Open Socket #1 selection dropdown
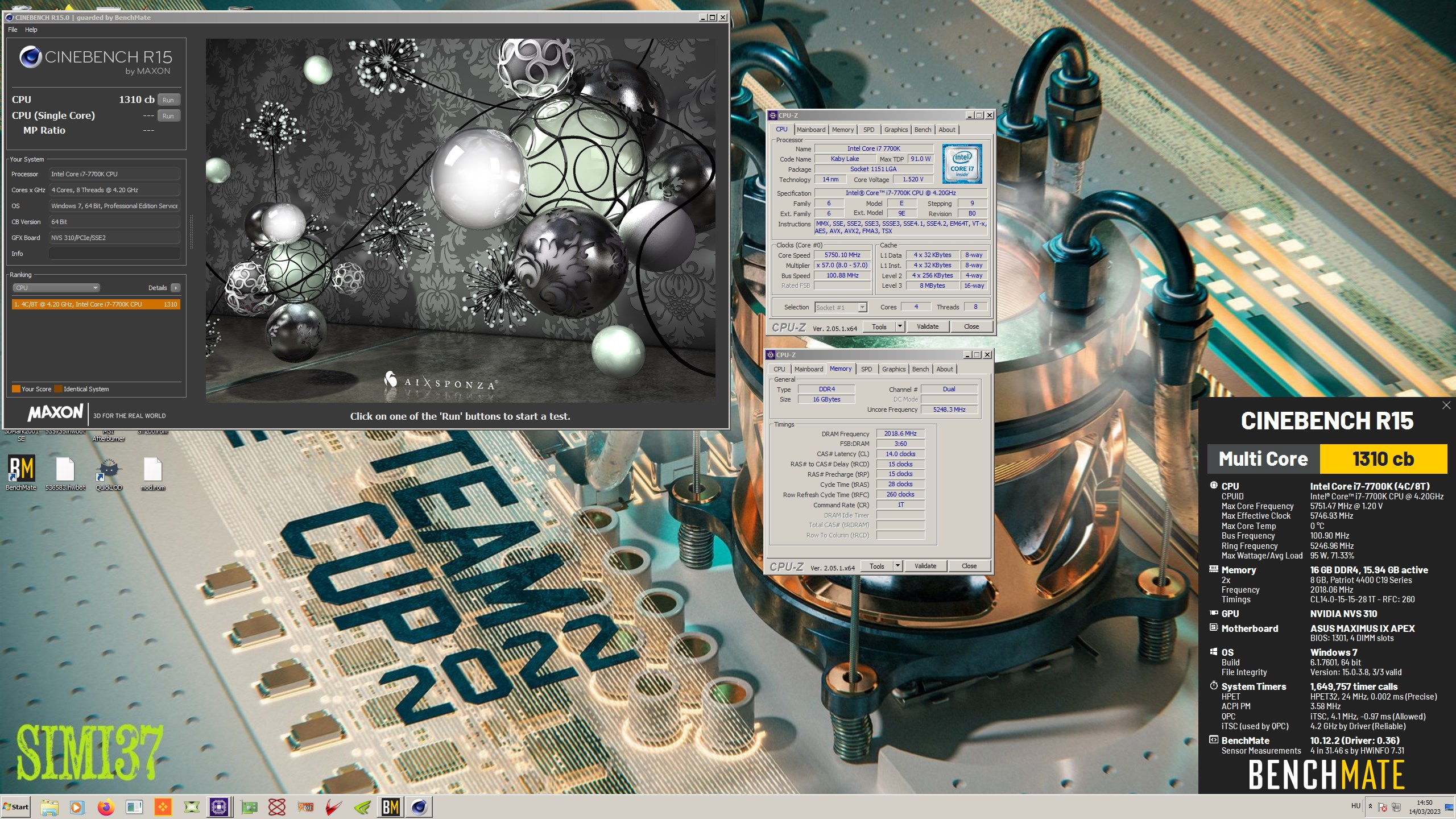The height and width of the screenshot is (819, 1456). click(841, 307)
